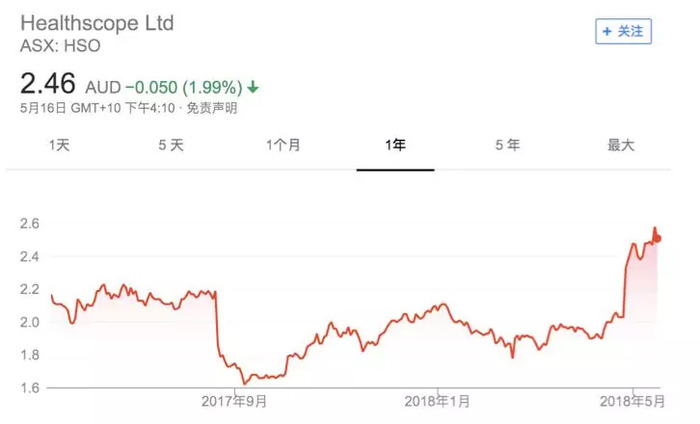Select the 1年 tab
This screenshot has width=700, height=424.
coord(396,145)
